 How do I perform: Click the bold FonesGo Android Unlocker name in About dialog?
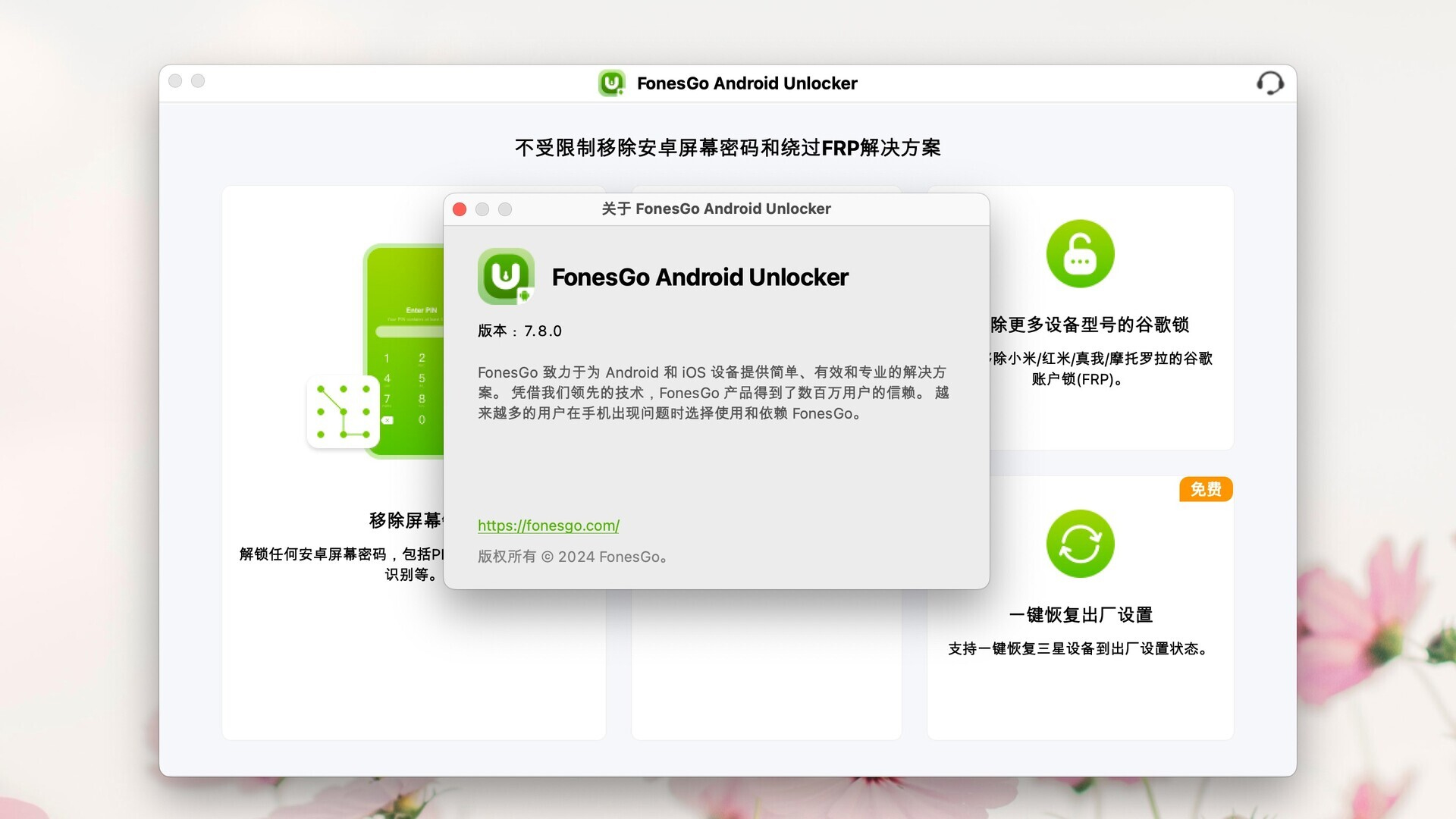(x=700, y=277)
